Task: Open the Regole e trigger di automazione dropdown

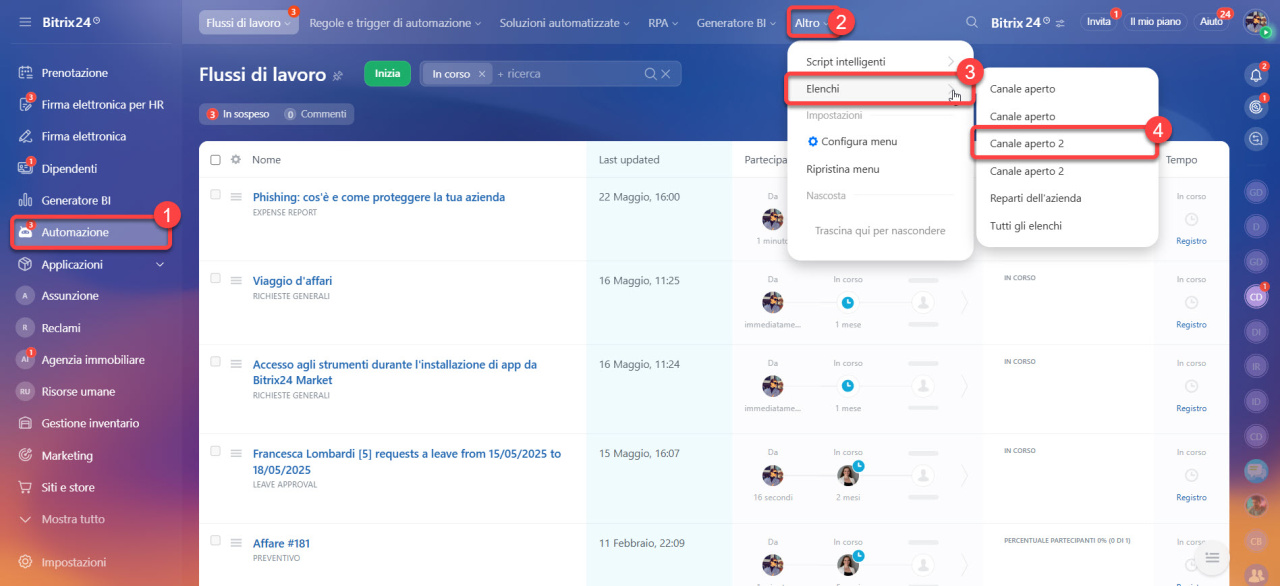Action: point(395,22)
